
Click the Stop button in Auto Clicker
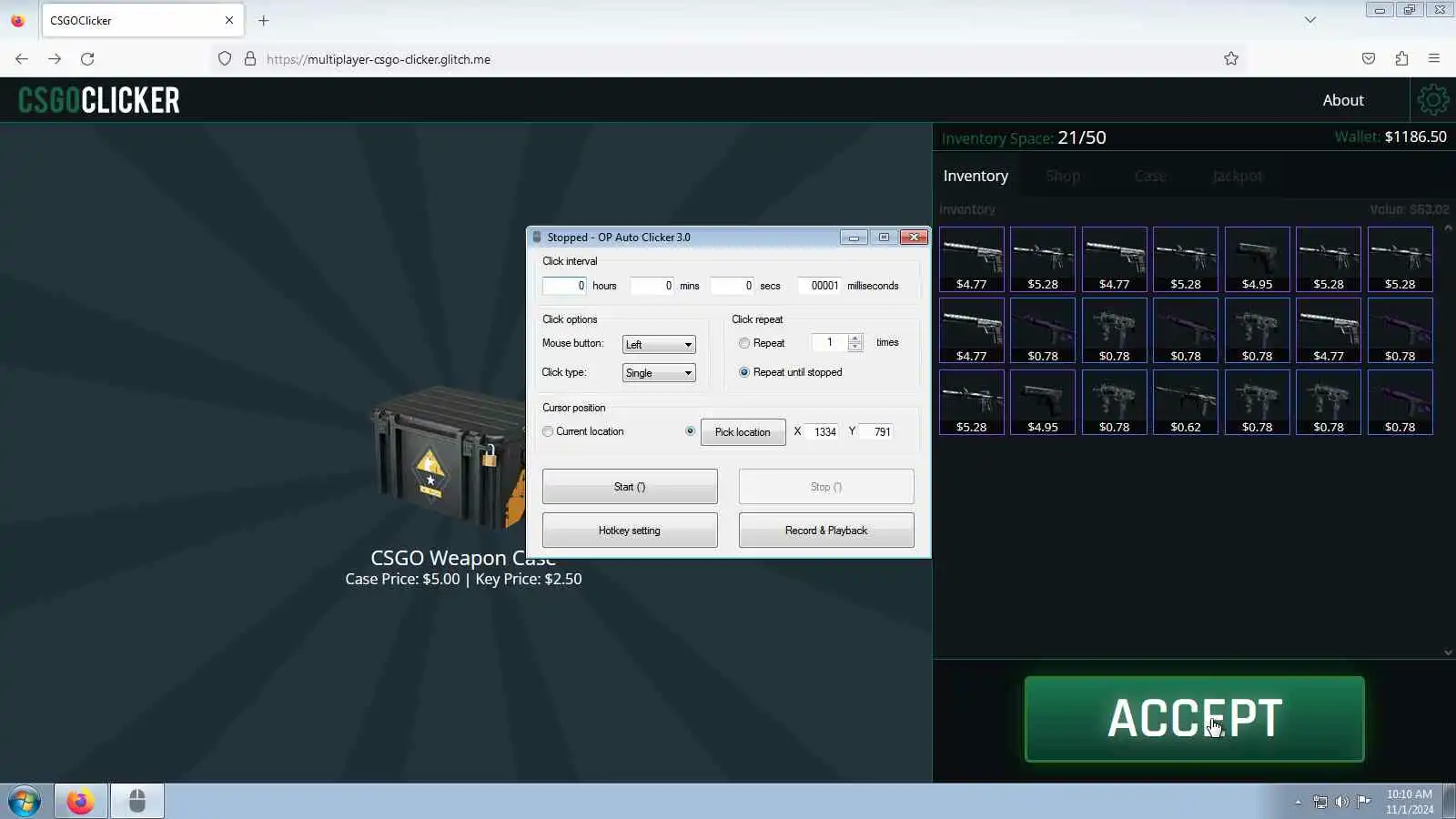(826, 487)
